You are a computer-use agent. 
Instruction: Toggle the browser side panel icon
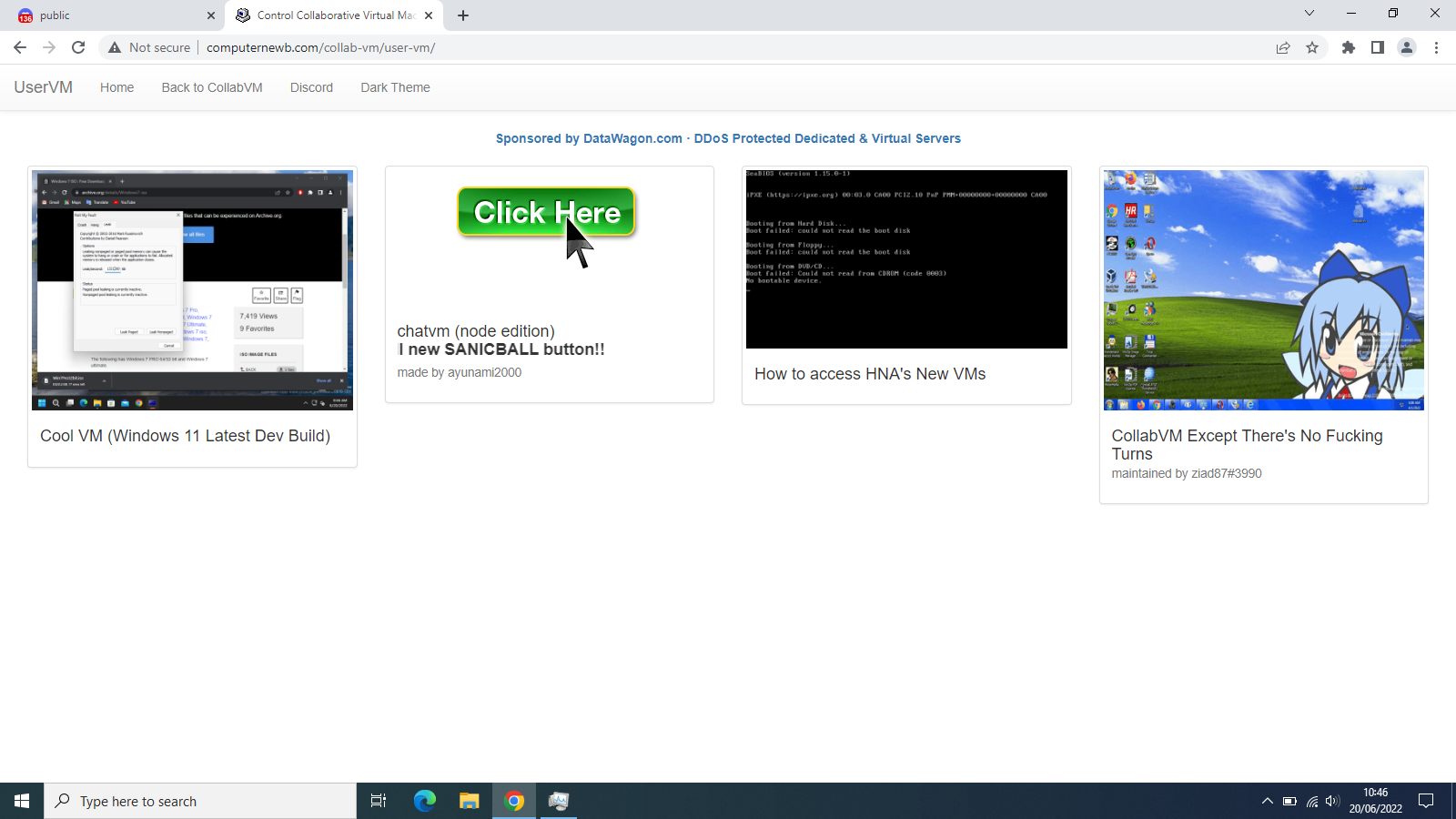1378,47
